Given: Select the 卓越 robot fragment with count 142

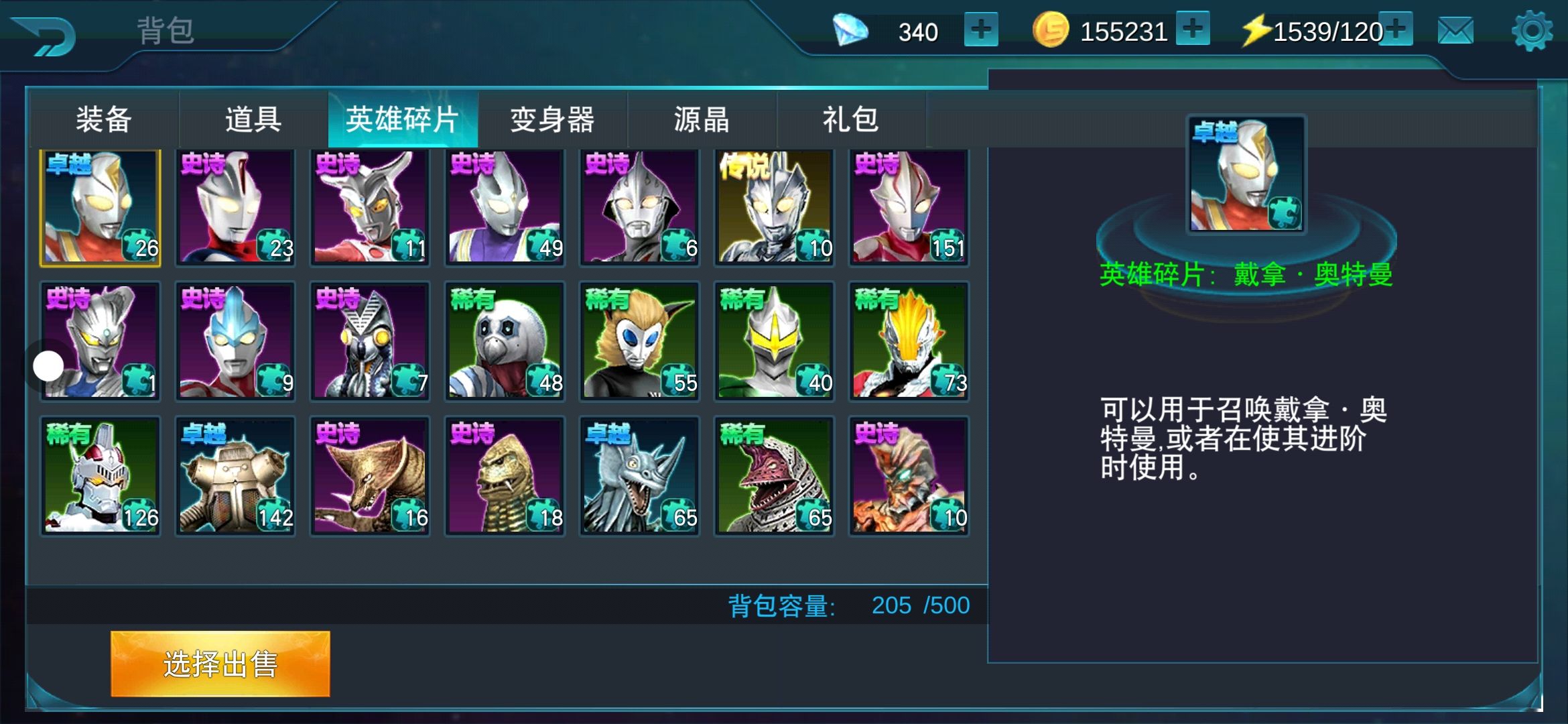Looking at the screenshot, I should pos(235,476).
